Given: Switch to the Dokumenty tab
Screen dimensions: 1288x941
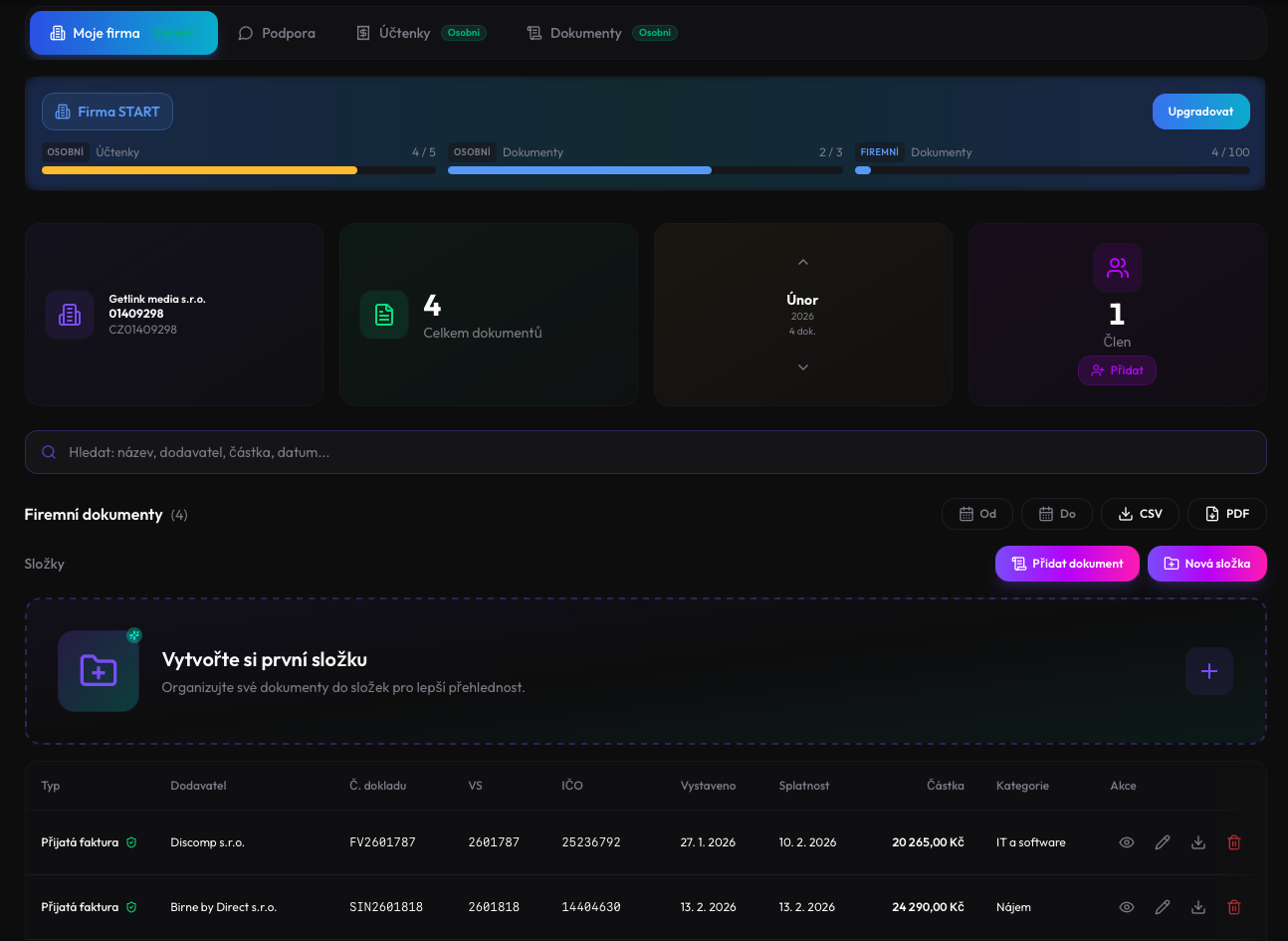Looking at the screenshot, I should 583,32.
